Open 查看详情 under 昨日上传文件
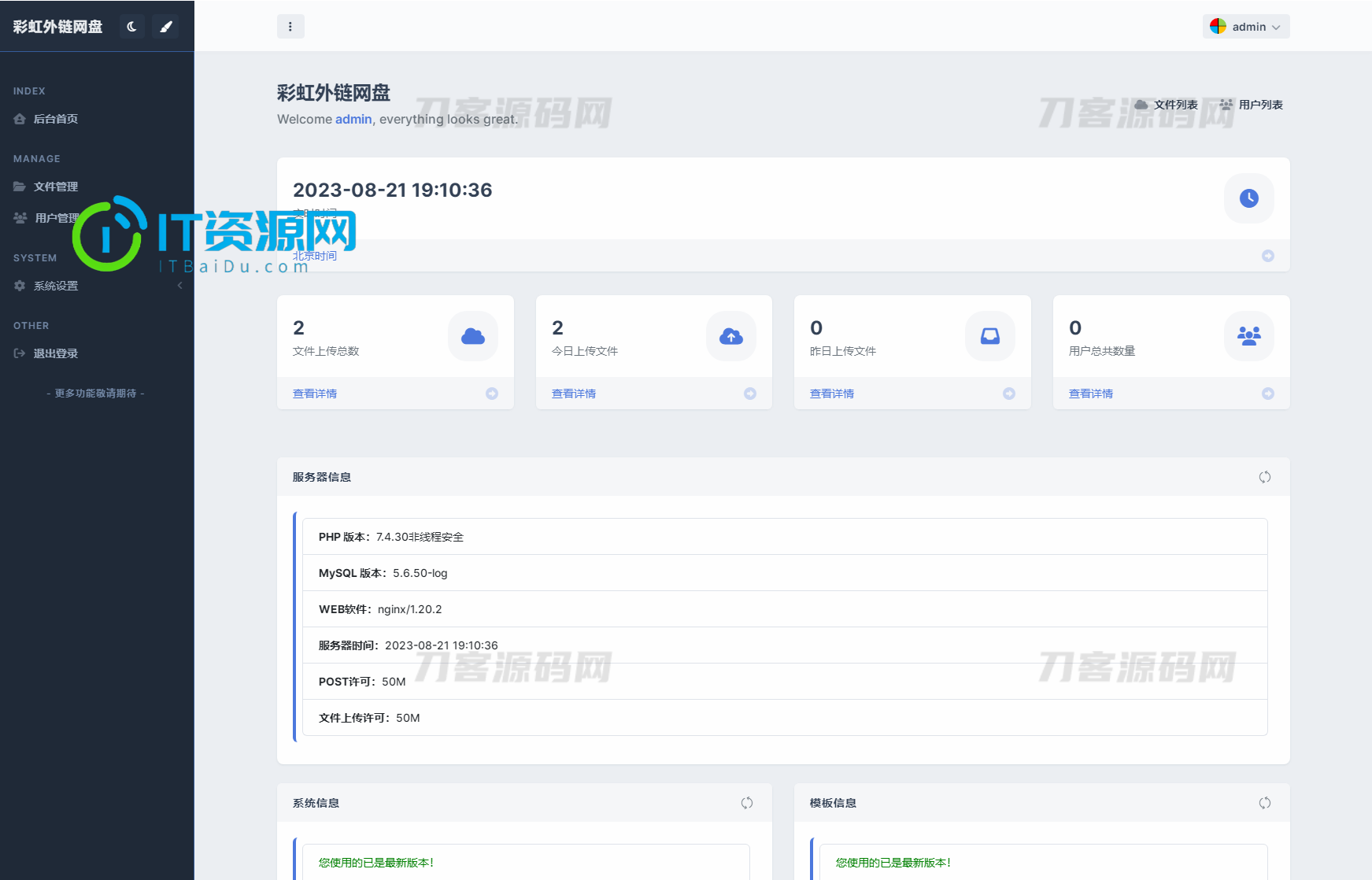 pyautogui.click(x=832, y=394)
